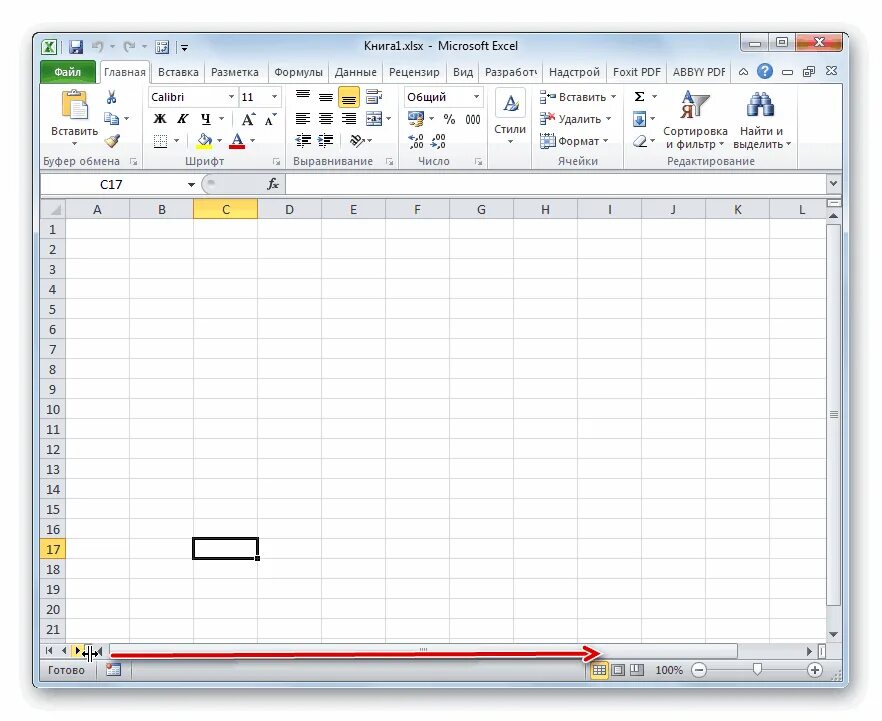Click the Cut scissors icon
Screen dimensions: 882x721
pos(111,97)
